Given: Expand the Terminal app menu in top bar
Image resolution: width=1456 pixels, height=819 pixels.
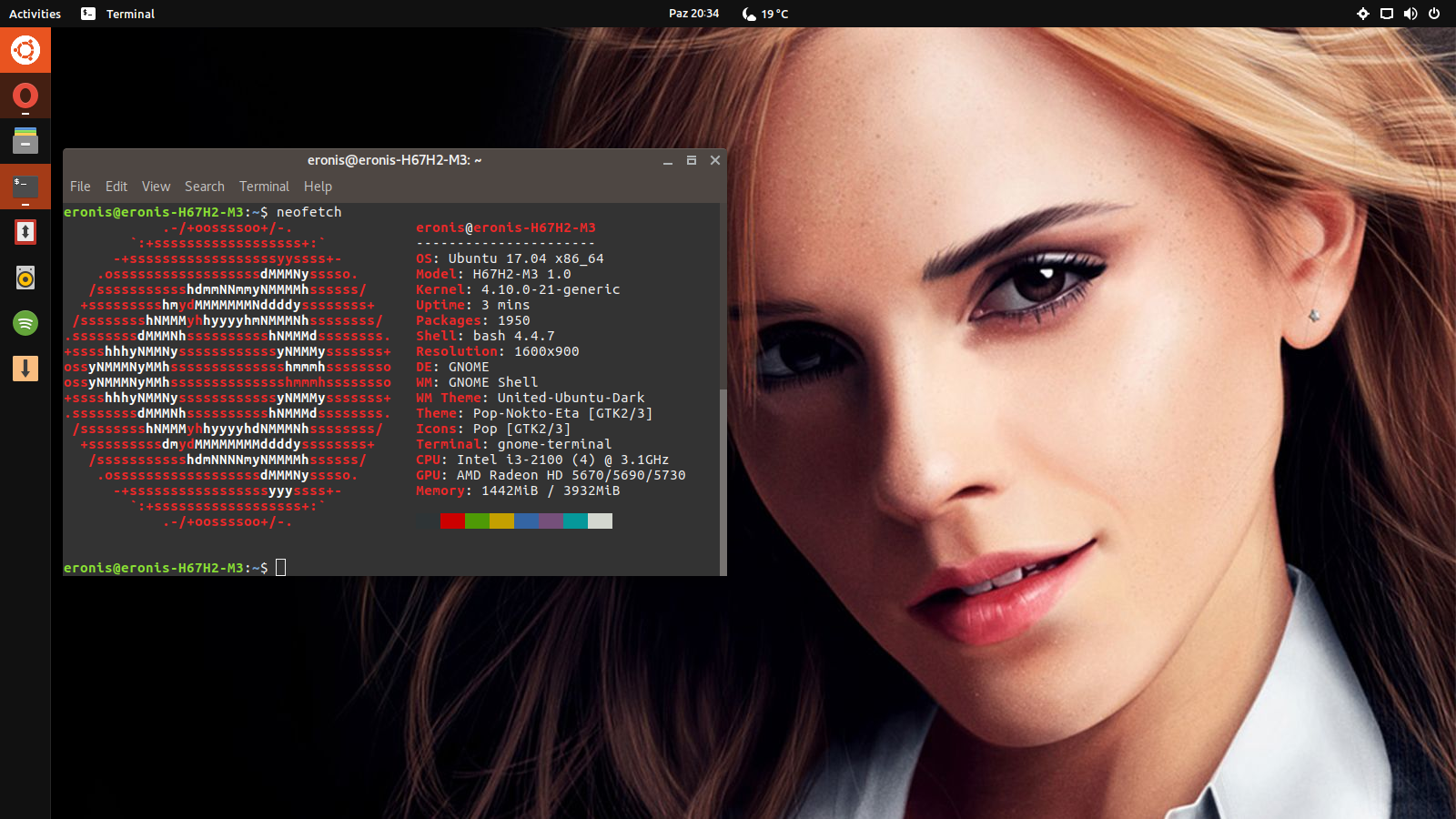Looking at the screenshot, I should point(118,14).
